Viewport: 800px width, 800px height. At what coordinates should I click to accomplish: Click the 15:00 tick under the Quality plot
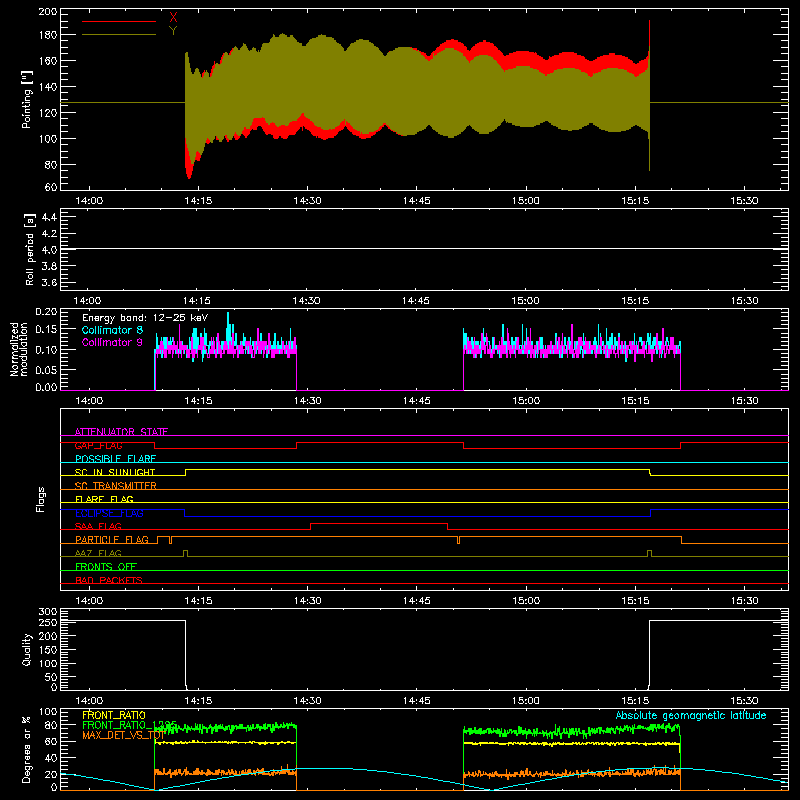click(x=526, y=701)
